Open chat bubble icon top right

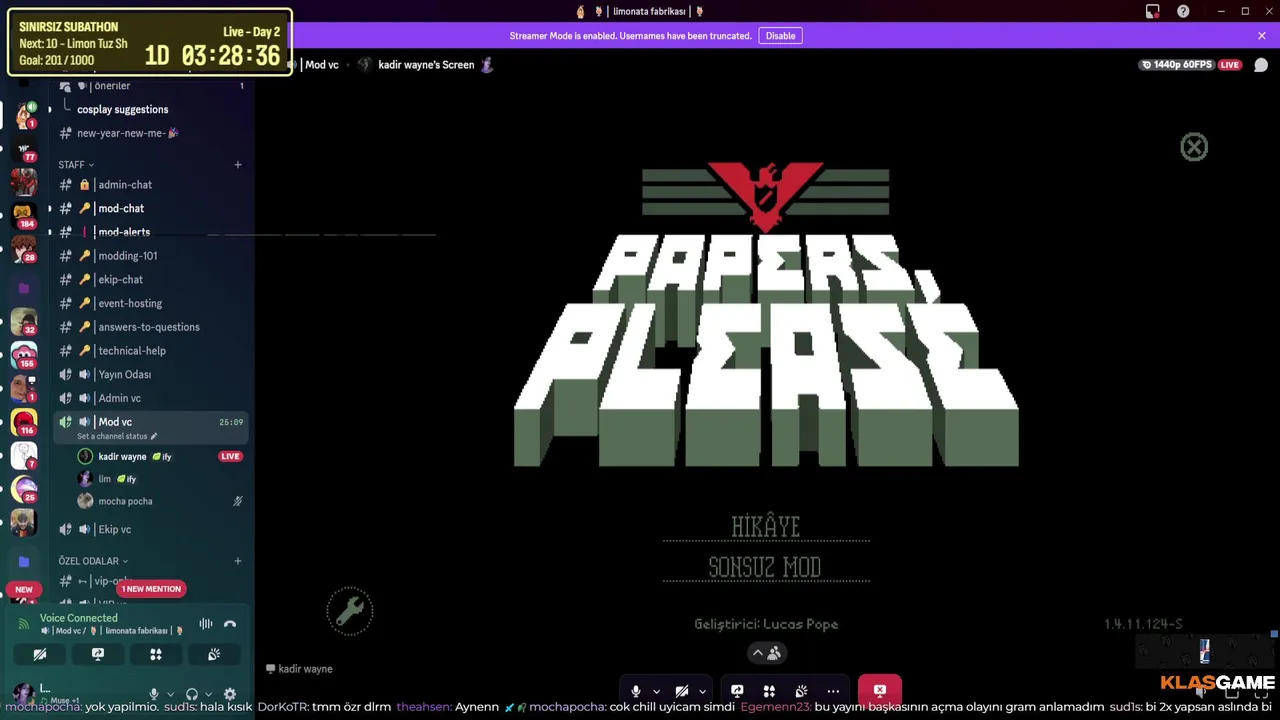pos(1261,65)
